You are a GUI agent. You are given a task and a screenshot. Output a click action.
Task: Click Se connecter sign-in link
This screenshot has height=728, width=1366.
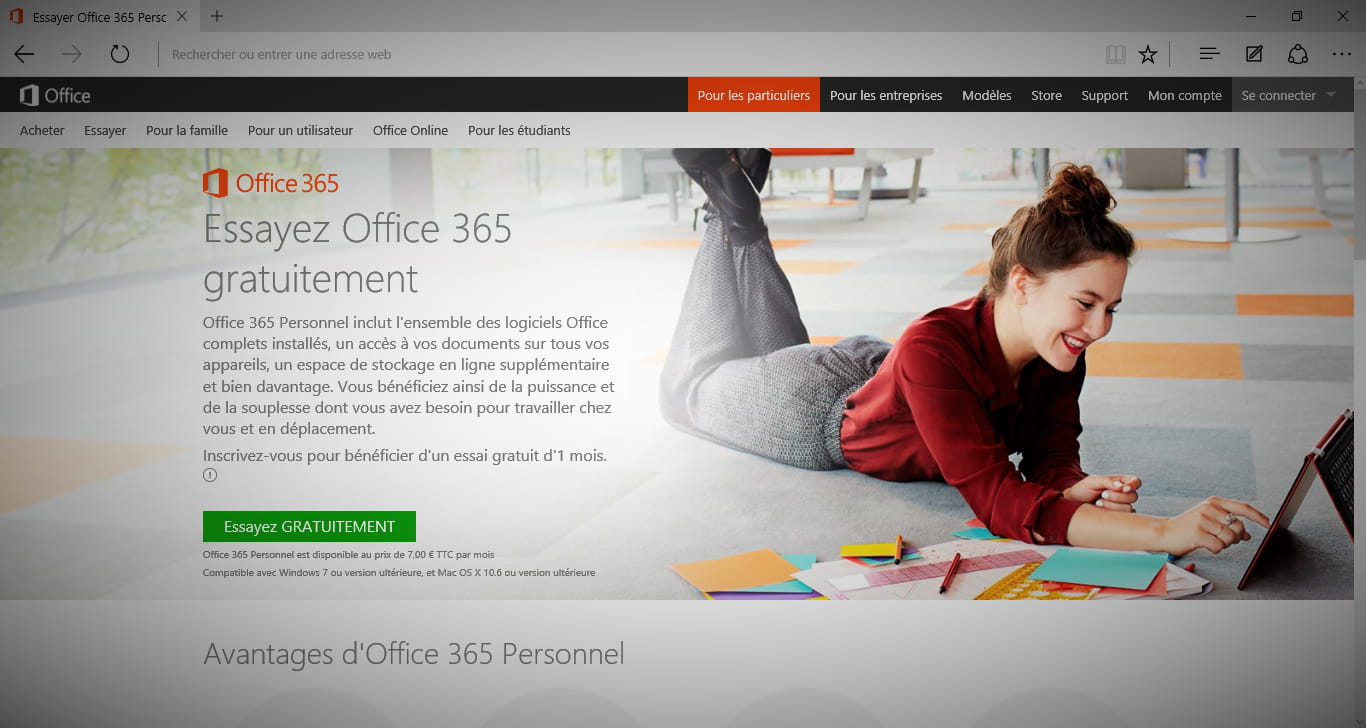1279,96
